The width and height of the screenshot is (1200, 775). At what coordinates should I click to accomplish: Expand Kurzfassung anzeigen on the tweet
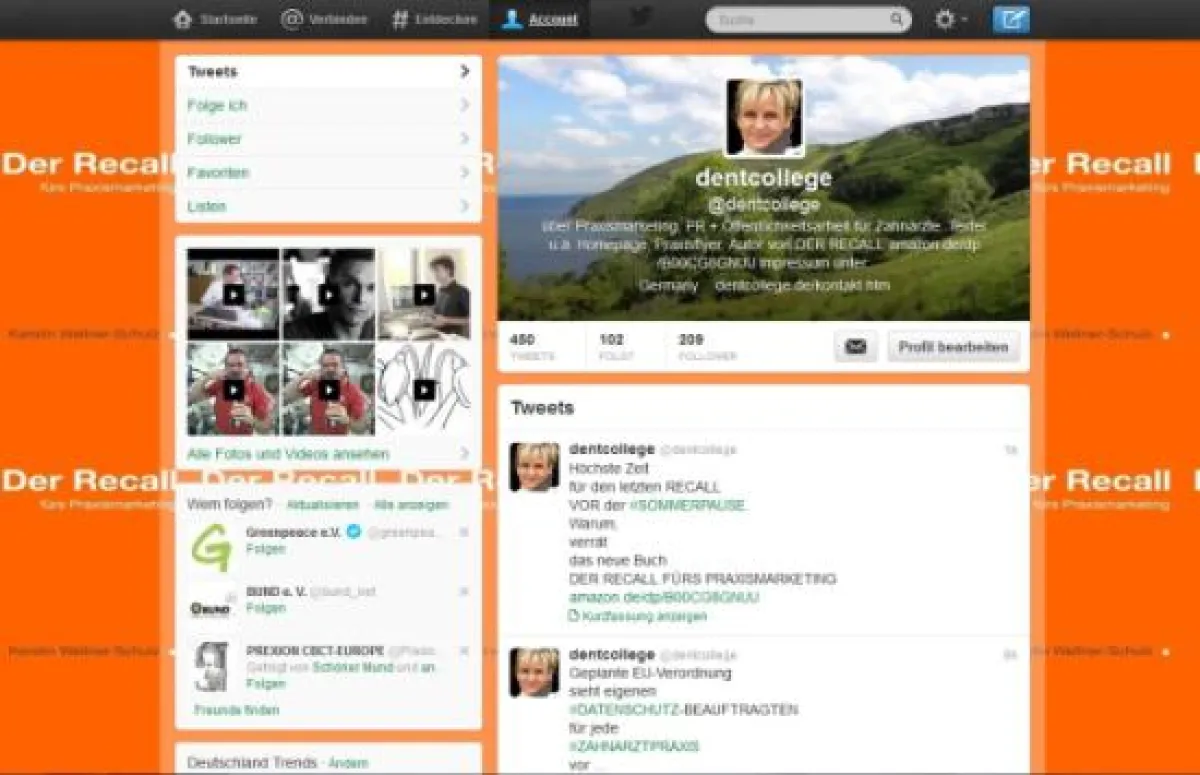pyautogui.click(x=640, y=616)
